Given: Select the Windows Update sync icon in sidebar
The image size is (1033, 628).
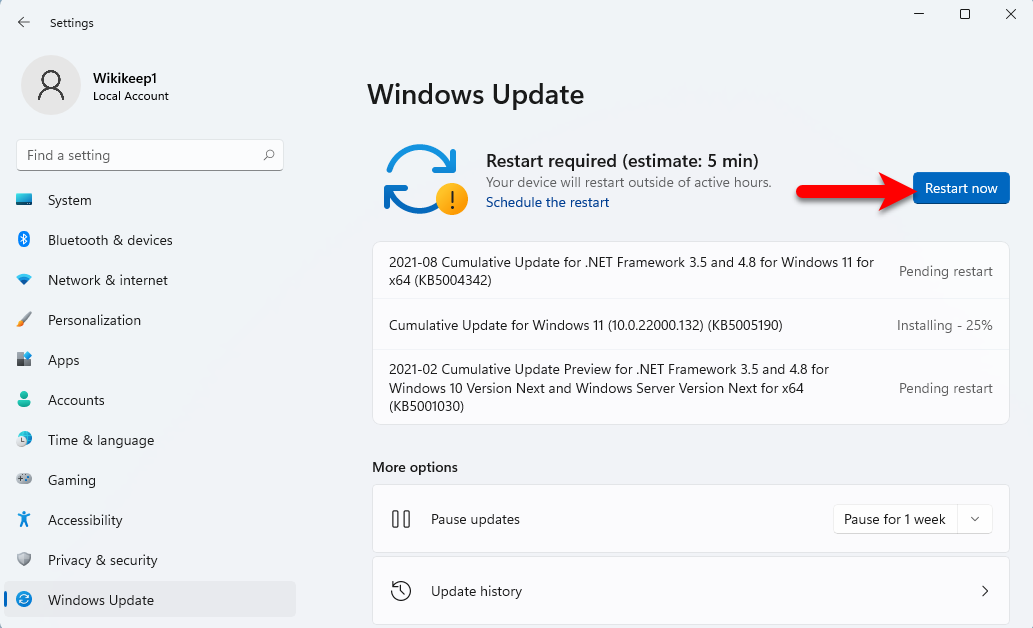Looking at the screenshot, I should [x=24, y=599].
